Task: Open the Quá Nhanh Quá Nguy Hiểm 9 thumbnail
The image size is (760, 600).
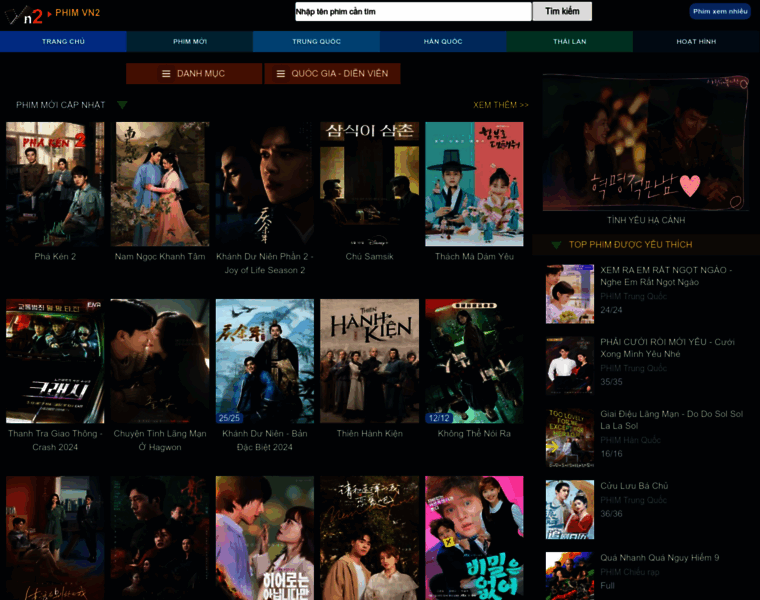Action: click(570, 576)
